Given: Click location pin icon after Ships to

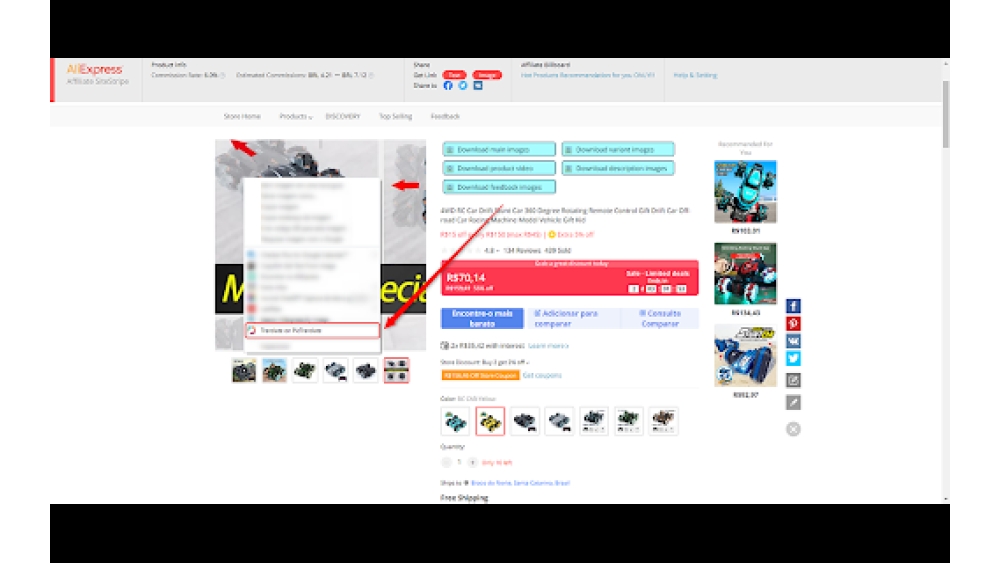Looking at the screenshot, I should (x=466, y=483).
